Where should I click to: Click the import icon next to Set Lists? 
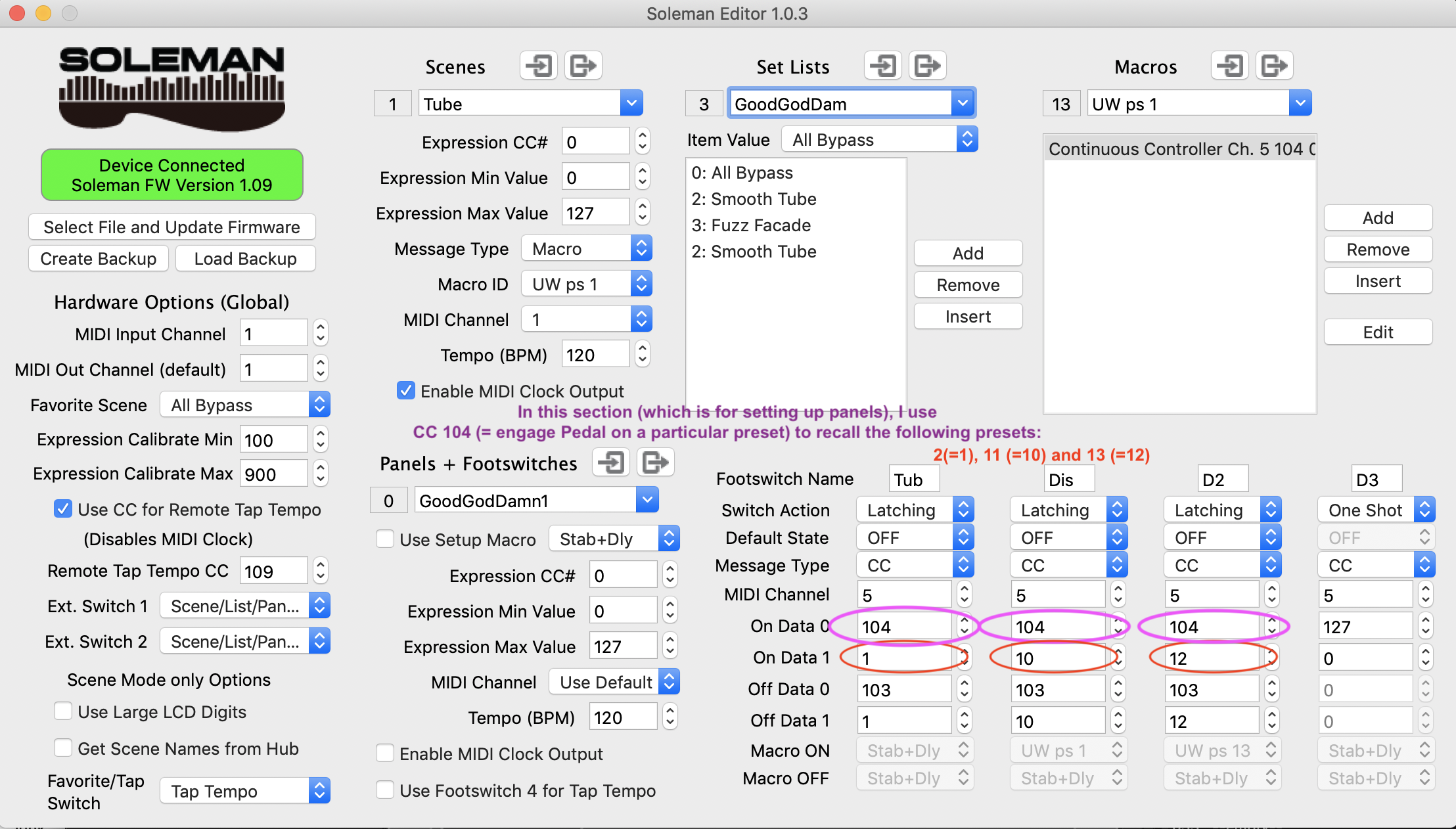(883, 66)
